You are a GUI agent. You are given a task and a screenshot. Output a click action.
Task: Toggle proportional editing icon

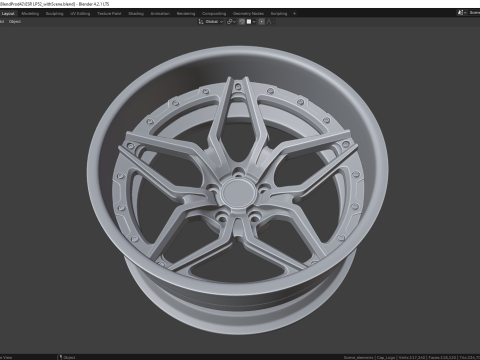(x=262, y=22)
